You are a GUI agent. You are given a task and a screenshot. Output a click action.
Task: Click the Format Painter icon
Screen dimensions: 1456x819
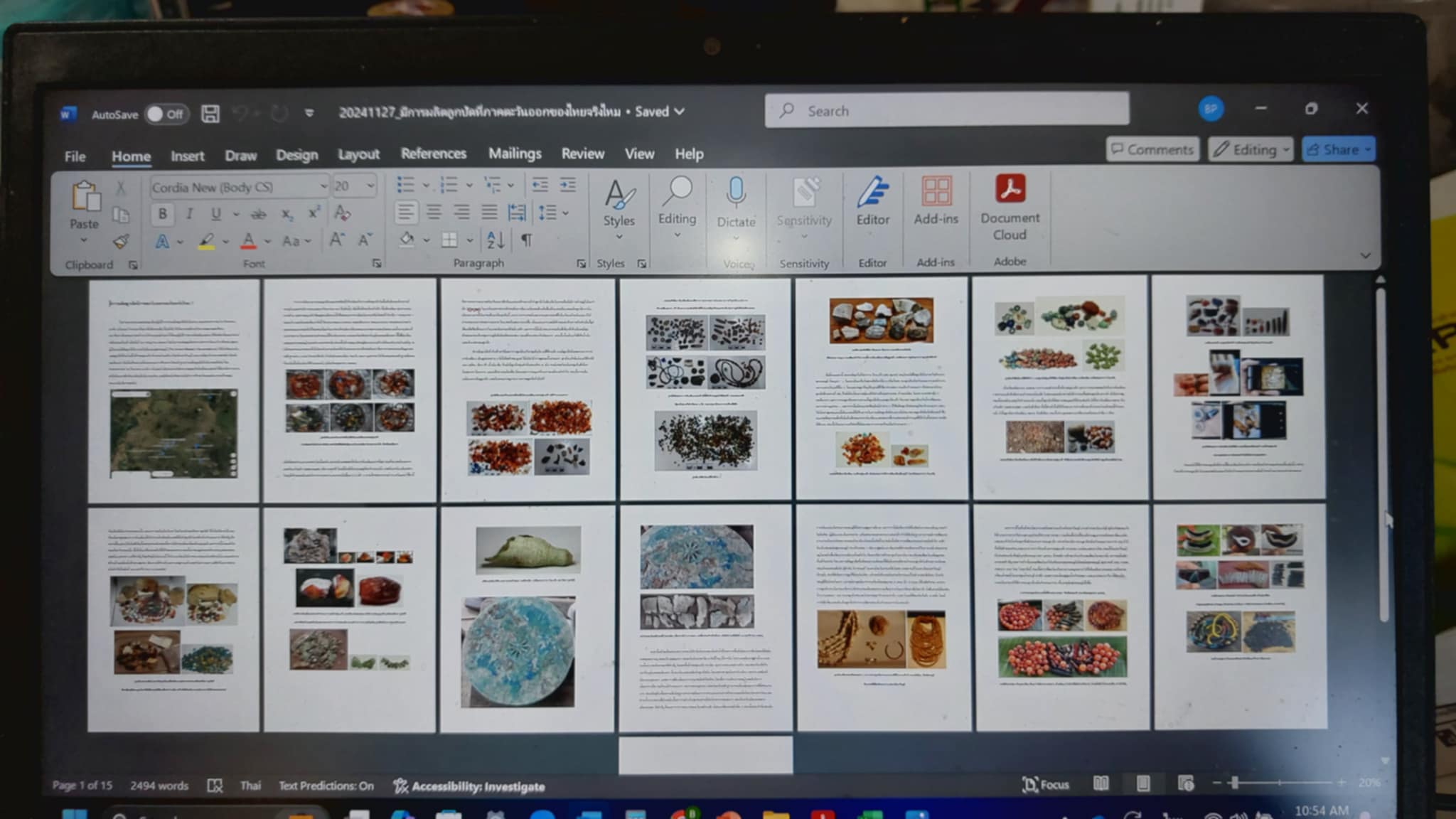pos(121,242)
